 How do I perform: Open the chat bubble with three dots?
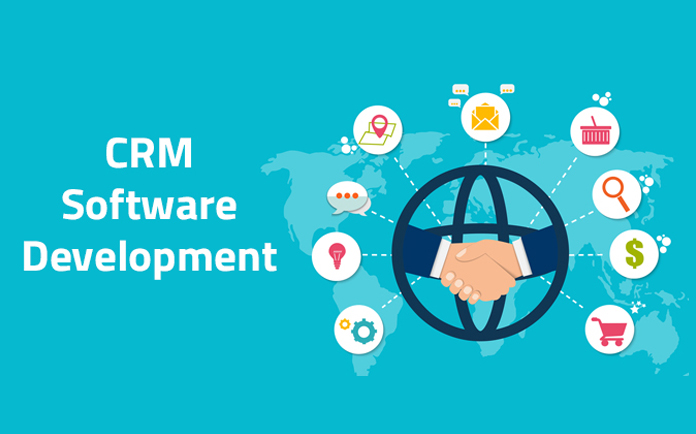pyautogui.click(x=347, y=197)
